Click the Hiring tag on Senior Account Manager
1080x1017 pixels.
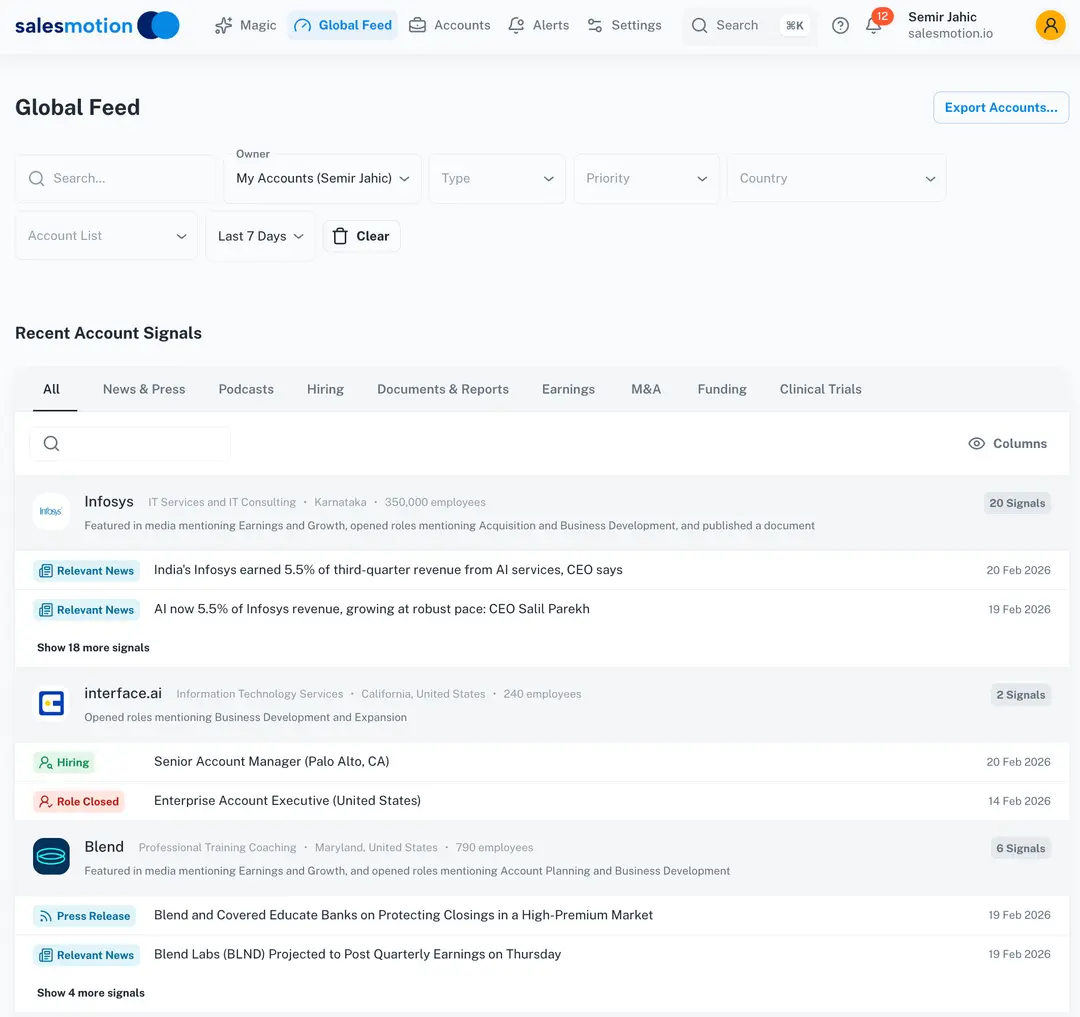pyautogui.click(x=64, y=762)
